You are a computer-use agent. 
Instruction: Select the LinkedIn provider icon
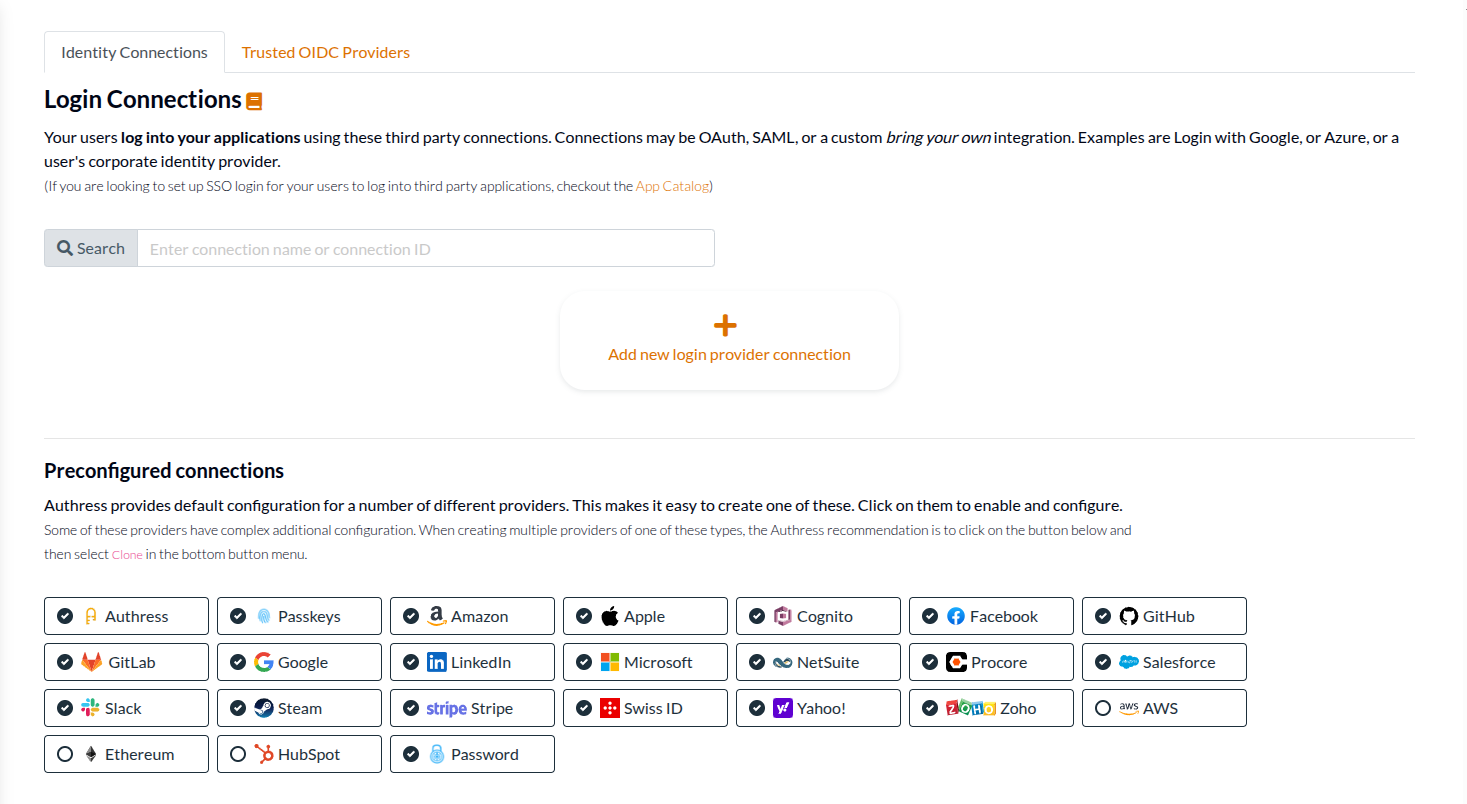click(437, 662)
